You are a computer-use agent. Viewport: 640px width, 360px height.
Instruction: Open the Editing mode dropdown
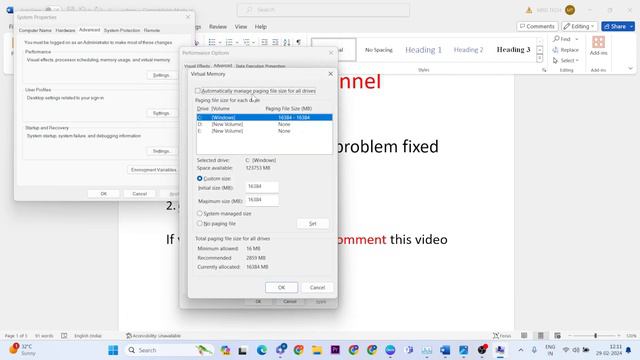click(579, 27)
